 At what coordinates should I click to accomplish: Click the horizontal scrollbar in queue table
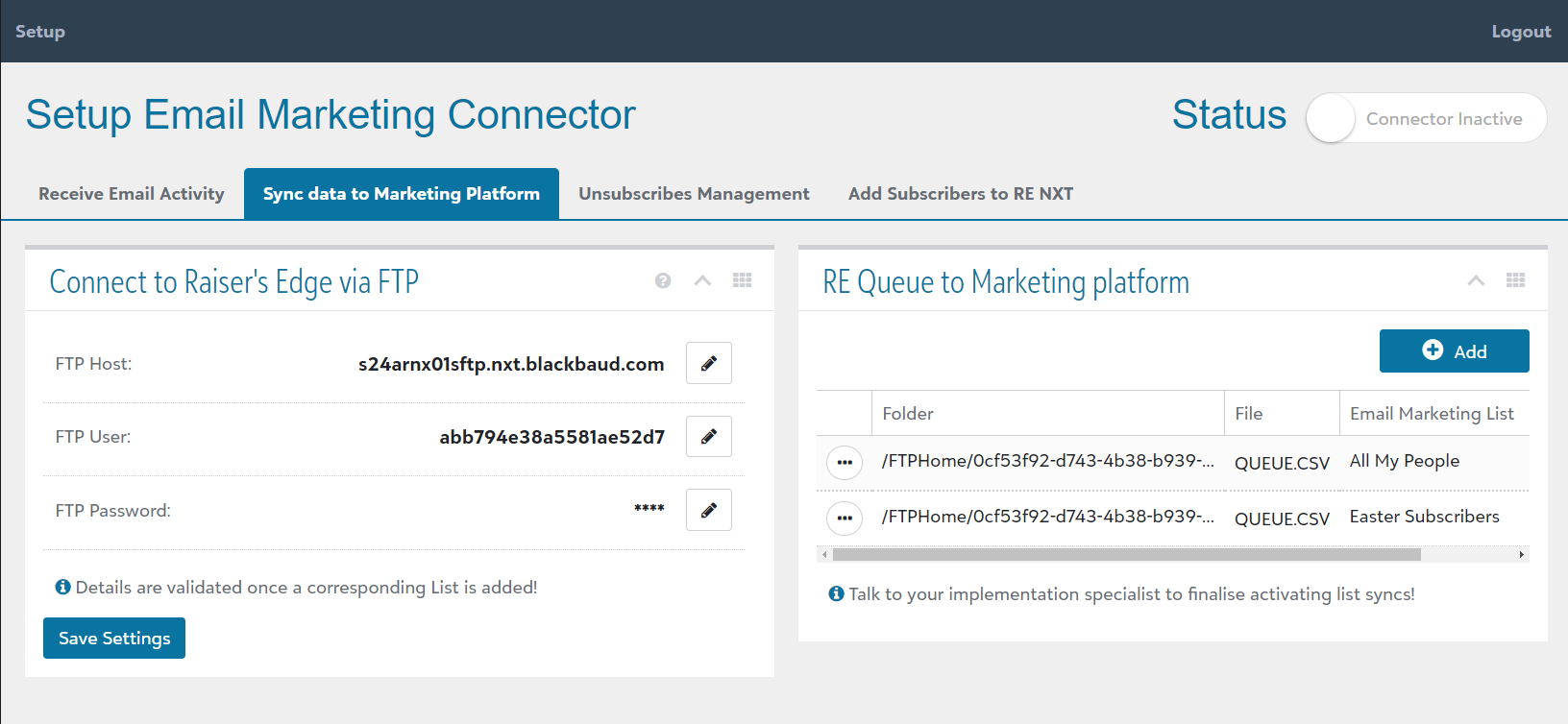[x=1126, y=554]
